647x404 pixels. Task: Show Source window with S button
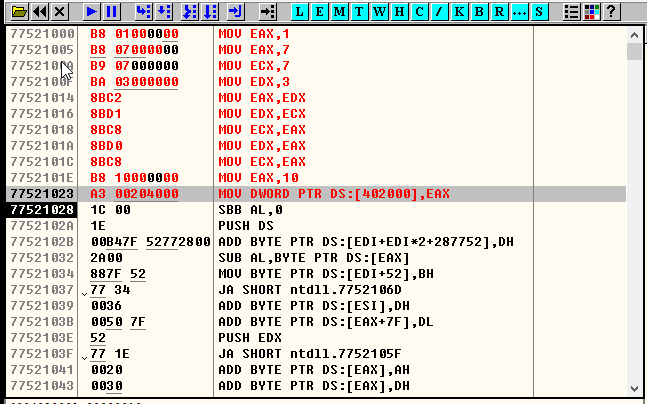point(539,12)
